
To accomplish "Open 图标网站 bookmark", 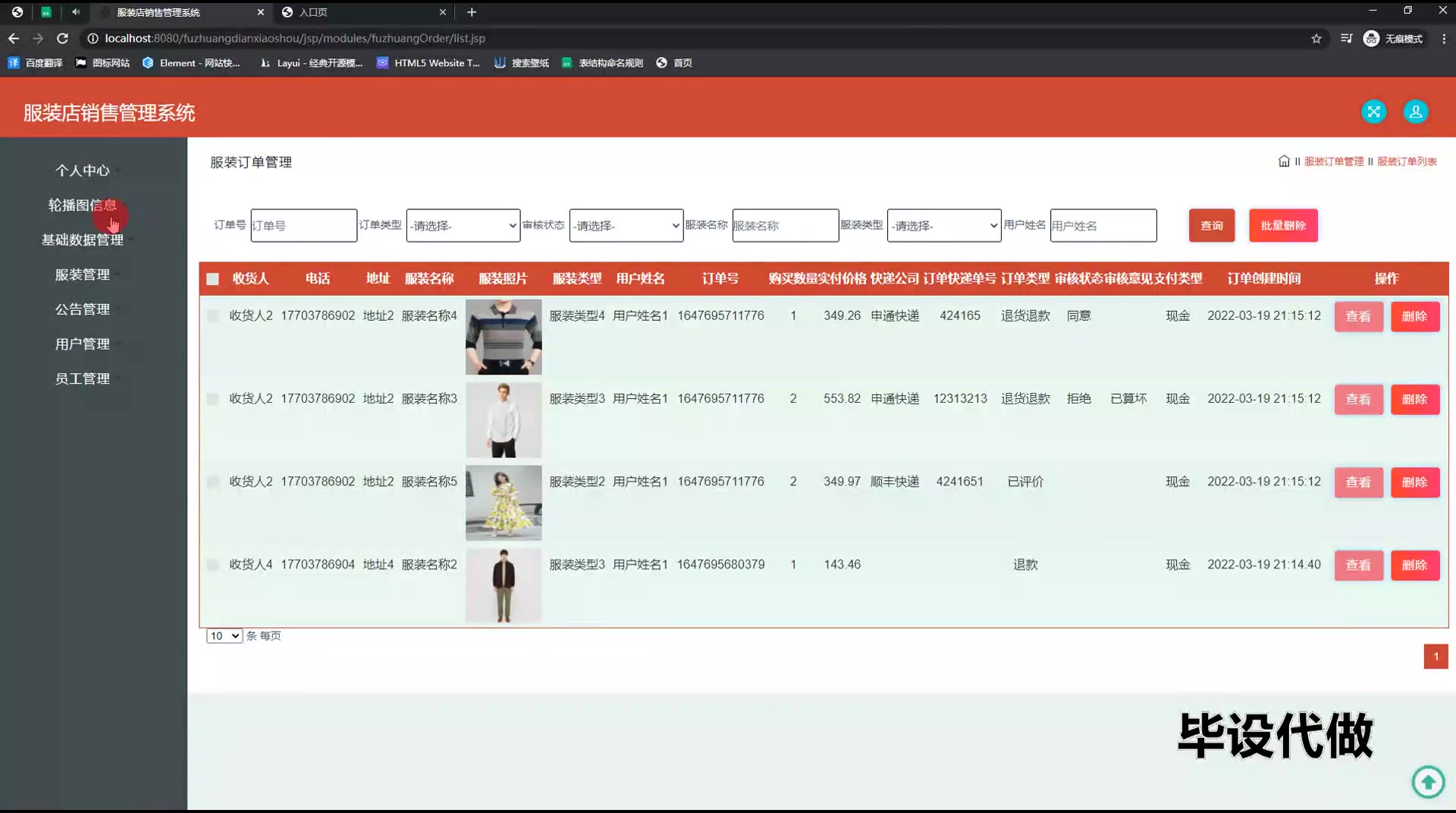I will click(102, 63).
